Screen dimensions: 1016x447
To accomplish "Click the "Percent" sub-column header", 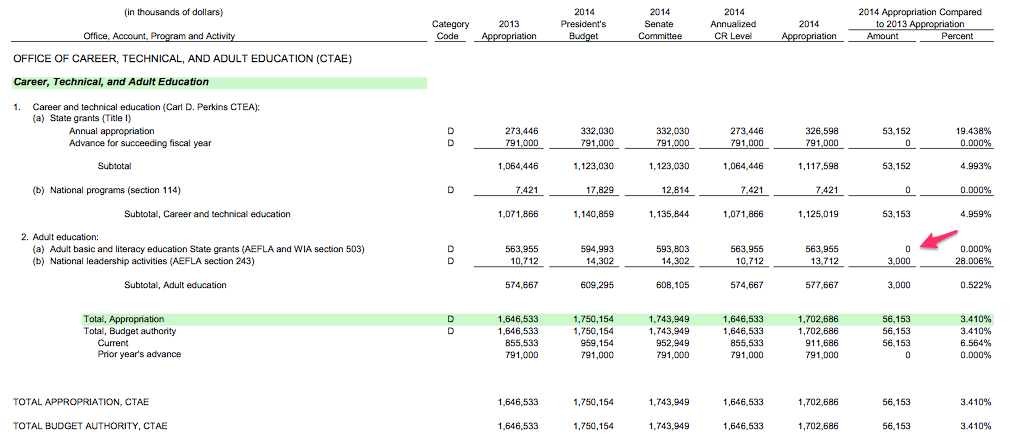I will click(x=957, y=36).
